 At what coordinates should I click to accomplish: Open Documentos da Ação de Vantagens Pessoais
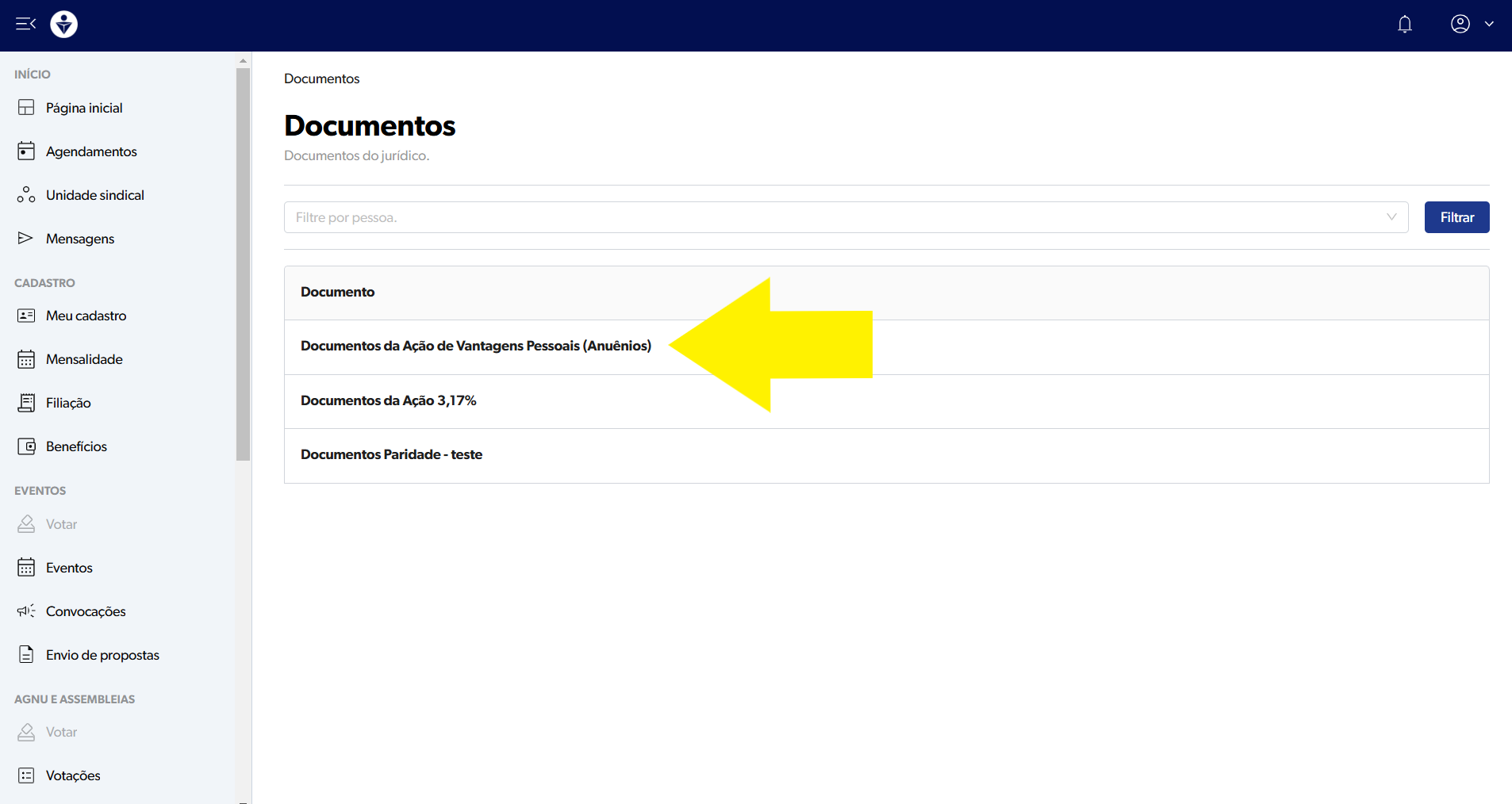coord(475,346)
